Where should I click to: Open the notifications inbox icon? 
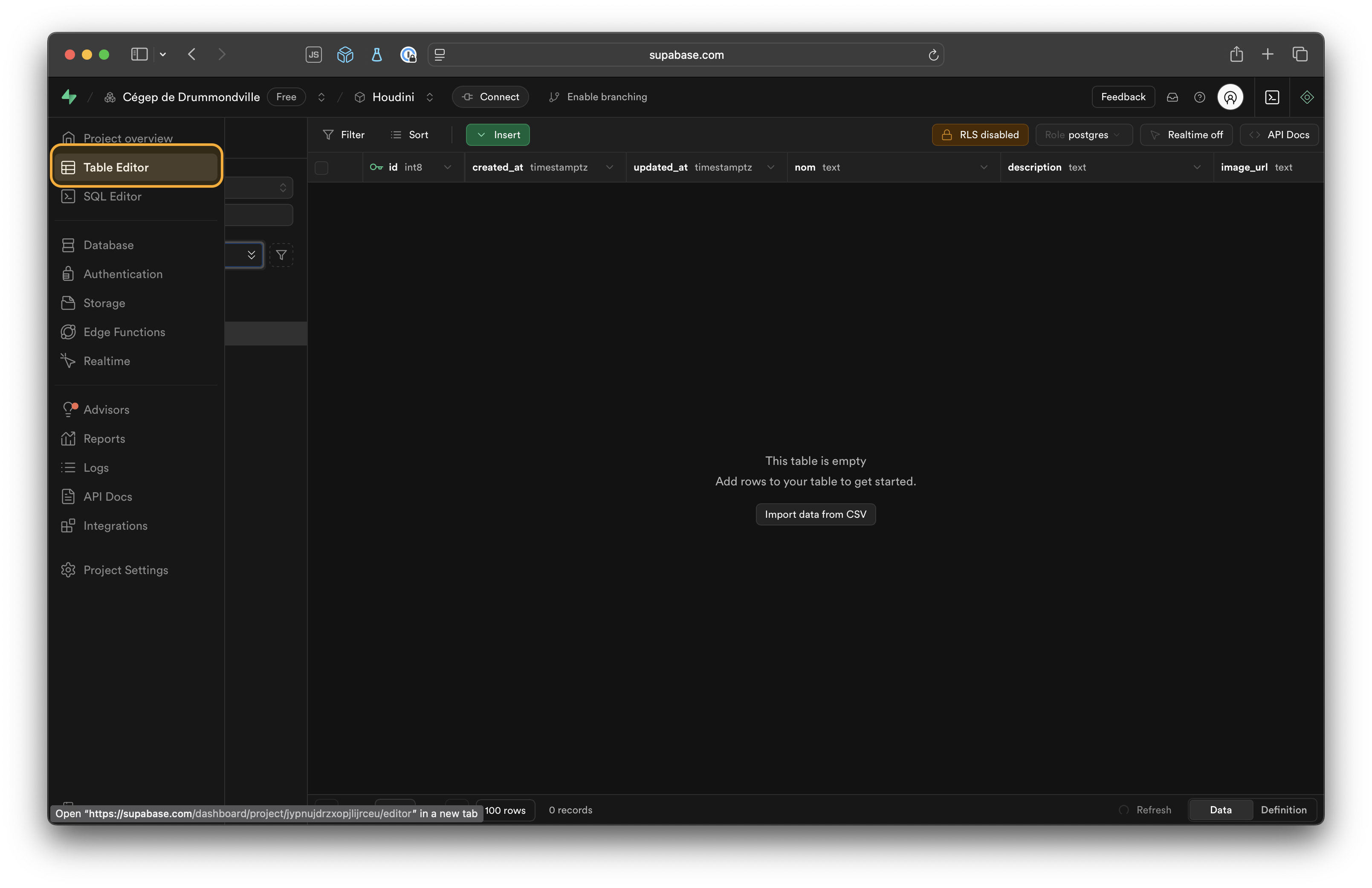(1172, 97)
